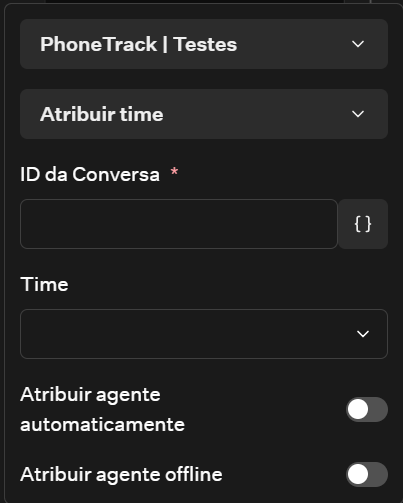The image size is (403, 503).
Task: Click the red required asterisk
Action: coord(174,172)
